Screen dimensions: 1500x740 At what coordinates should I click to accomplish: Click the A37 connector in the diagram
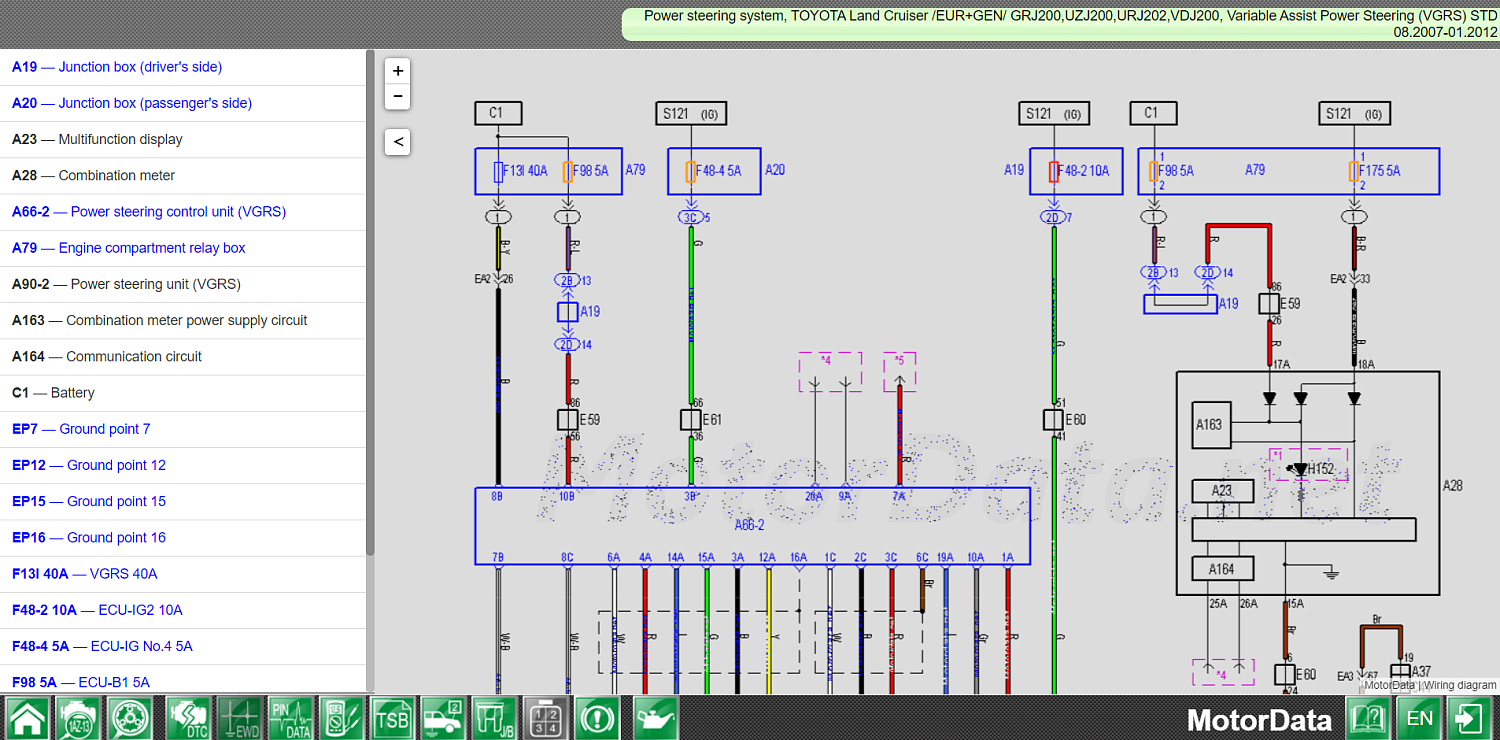(x=1400, y=673)
